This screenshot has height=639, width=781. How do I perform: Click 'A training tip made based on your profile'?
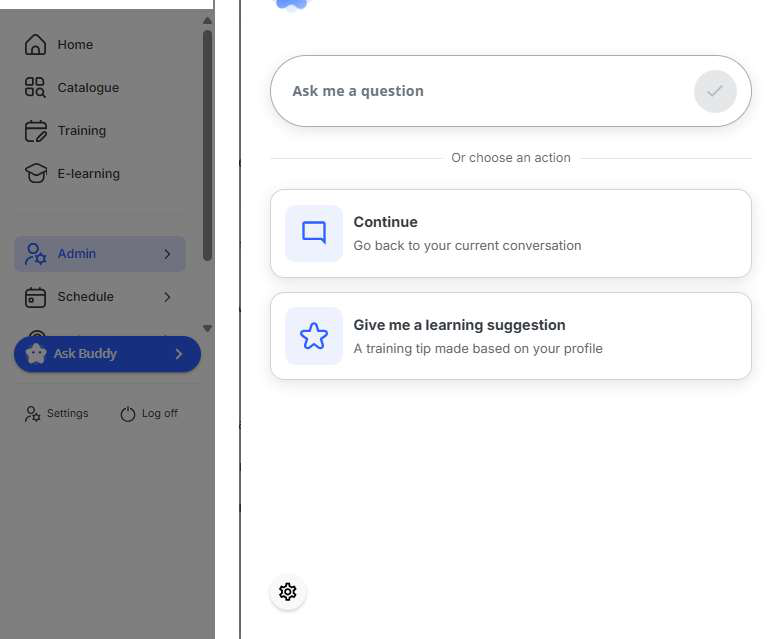click(478, 349)
